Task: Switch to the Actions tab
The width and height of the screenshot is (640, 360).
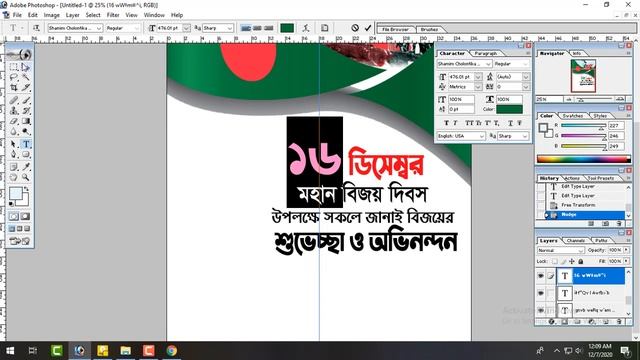Action: tap(572, 178)
